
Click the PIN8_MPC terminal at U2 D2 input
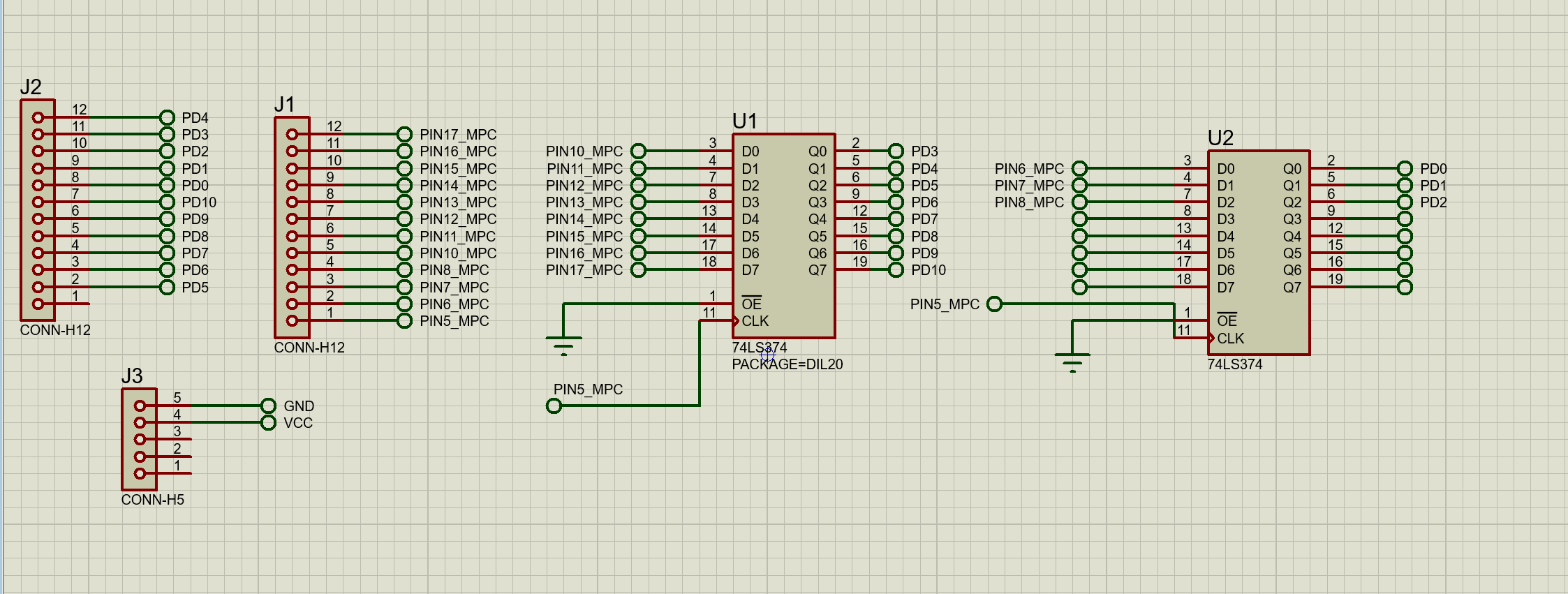pyautogui.click(x=1079, y=202)
